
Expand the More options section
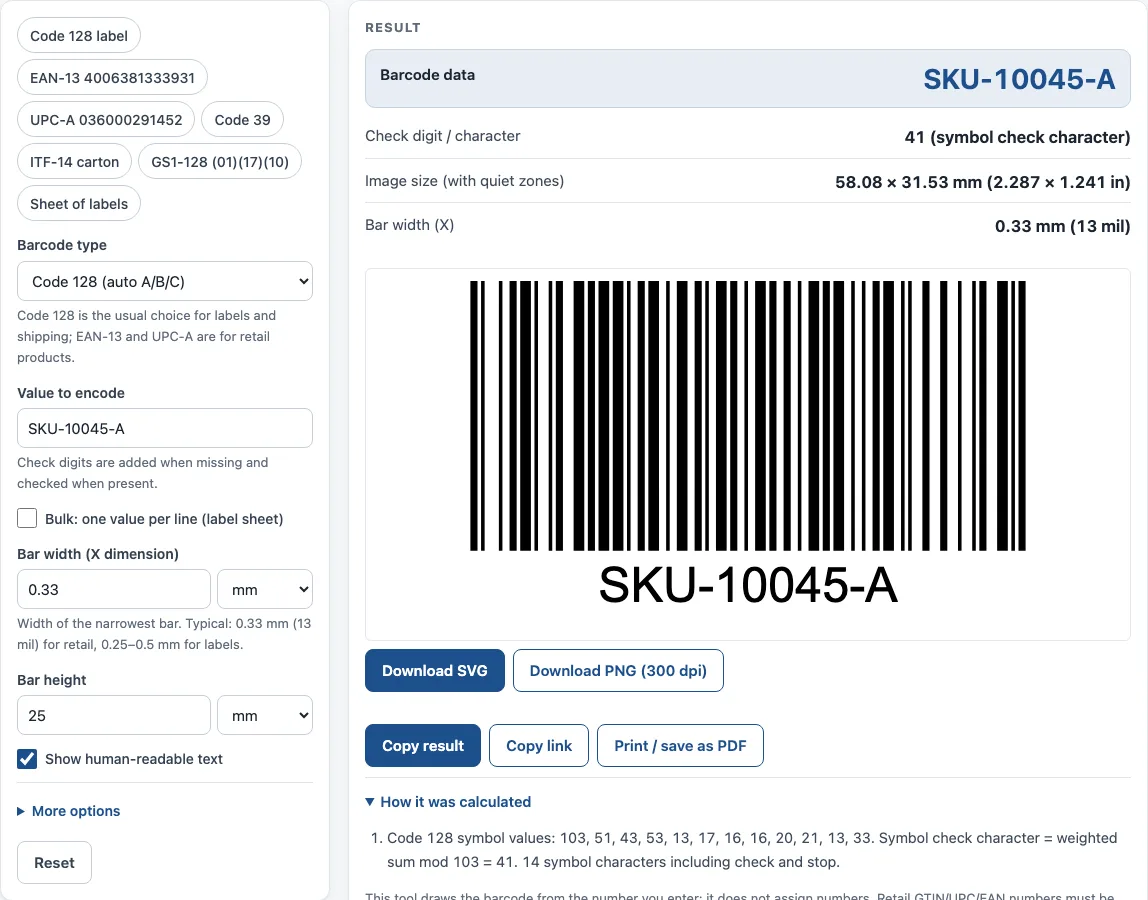69,811
